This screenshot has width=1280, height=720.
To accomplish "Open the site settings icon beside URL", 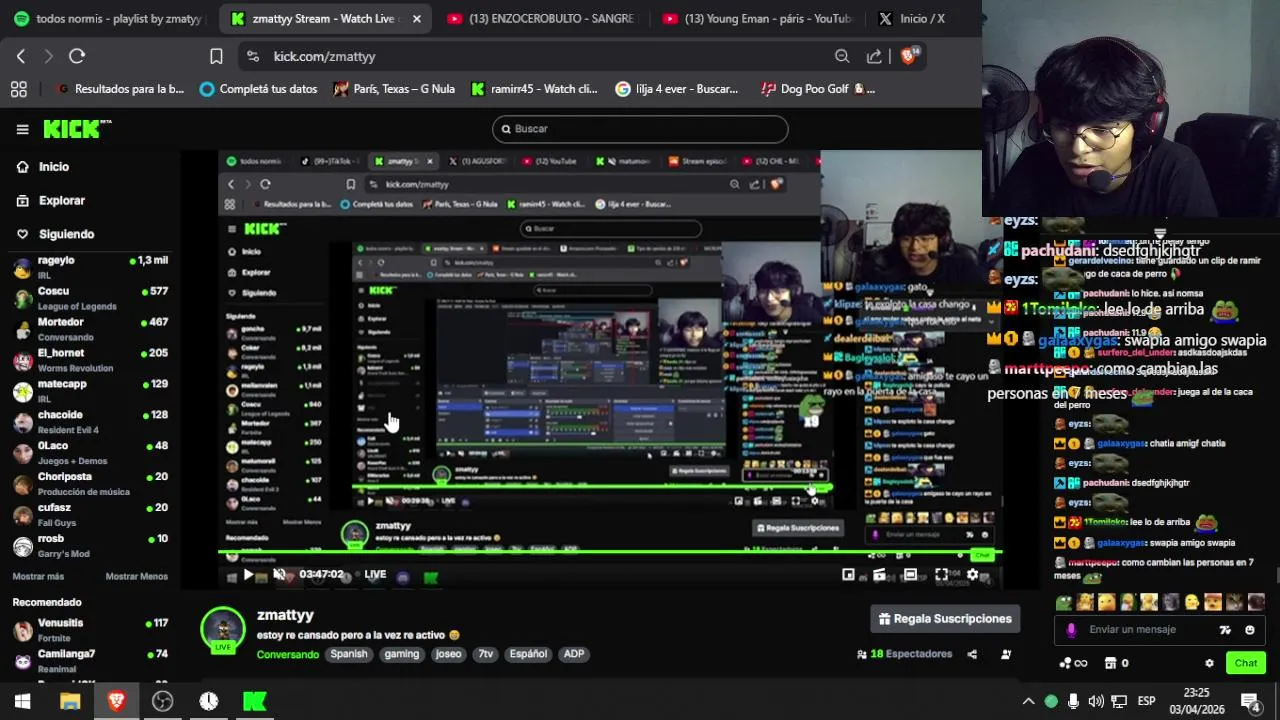I will click(252, 56).
